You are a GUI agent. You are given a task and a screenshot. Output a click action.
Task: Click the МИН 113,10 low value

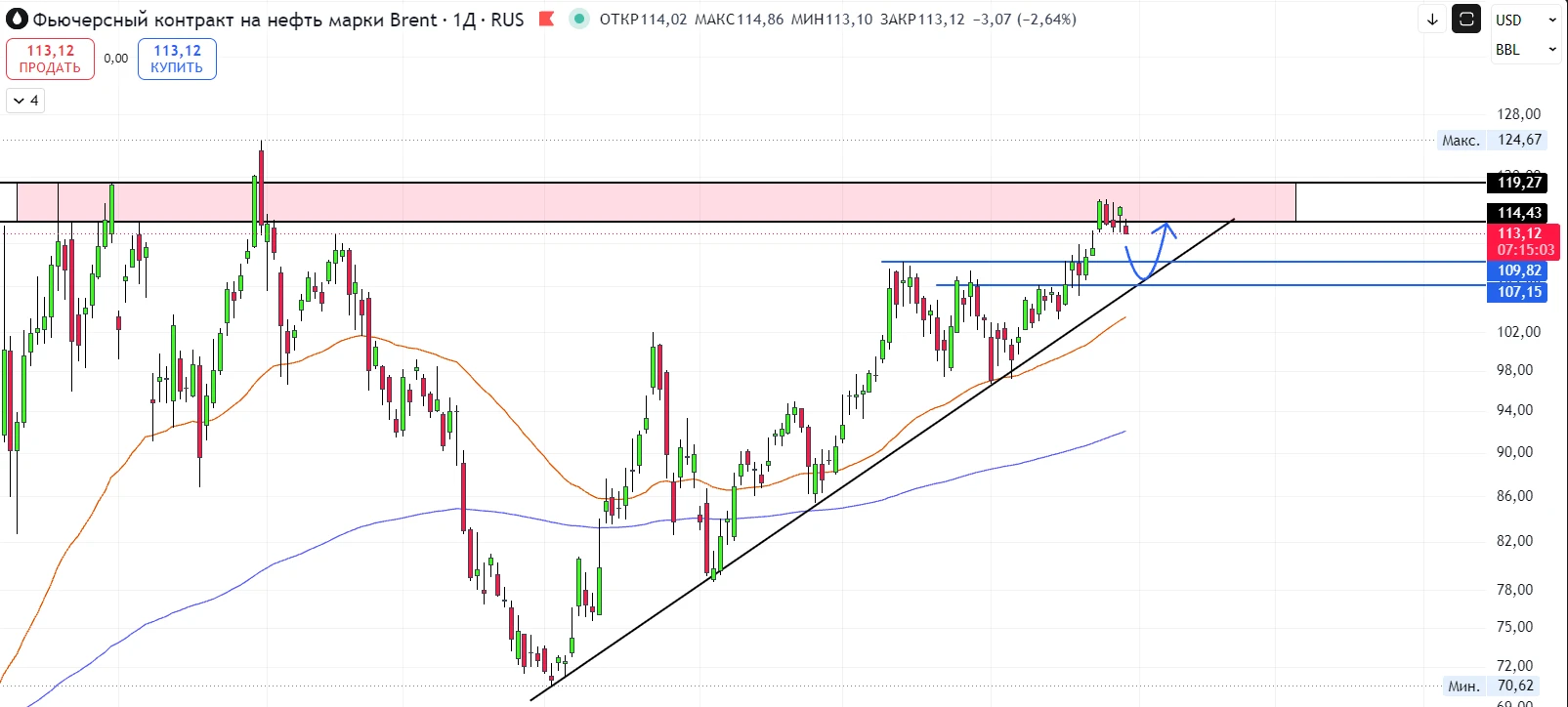pyautogui.click(x=831, y=20)
